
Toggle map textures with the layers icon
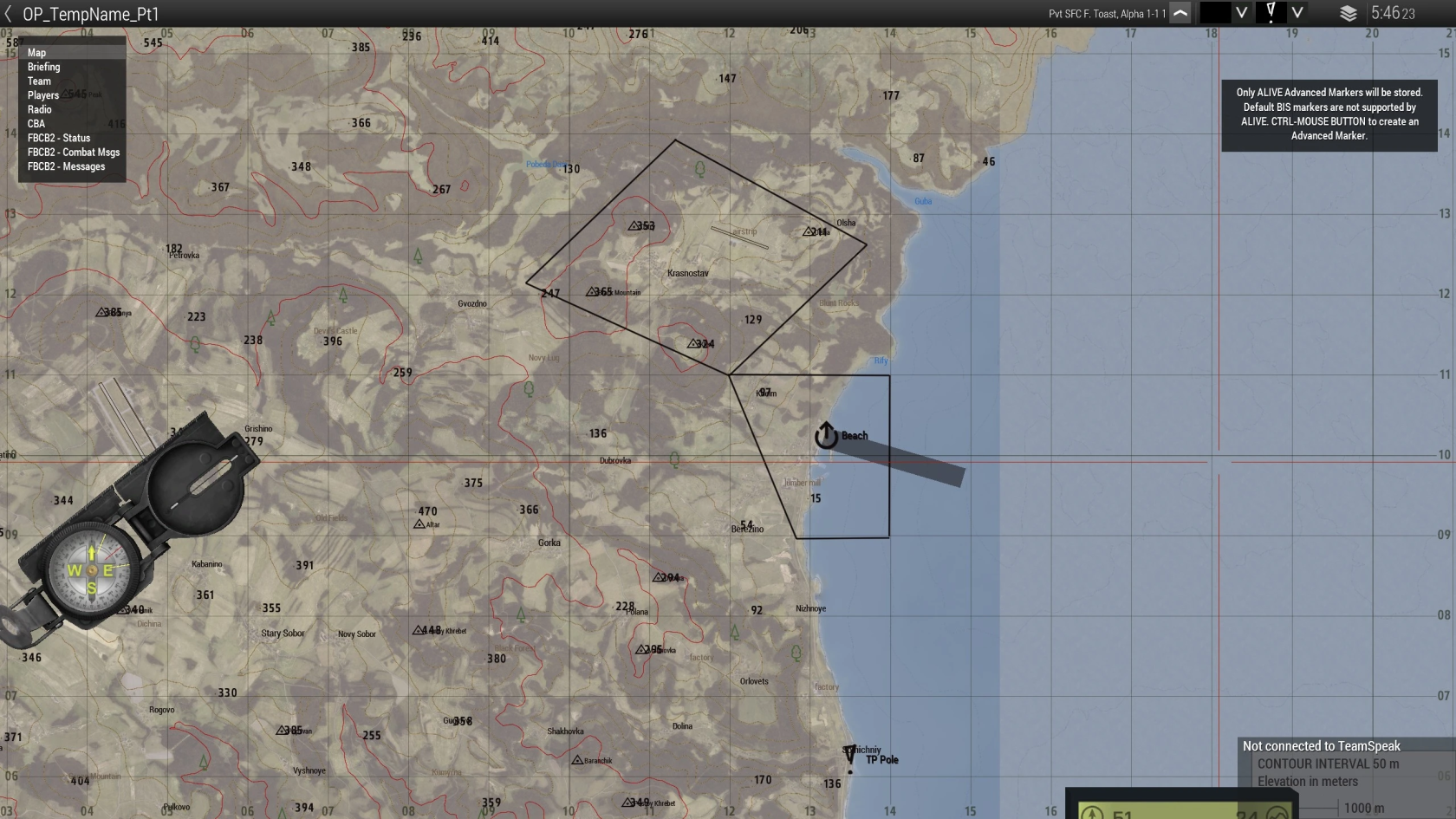point(1348,14)
